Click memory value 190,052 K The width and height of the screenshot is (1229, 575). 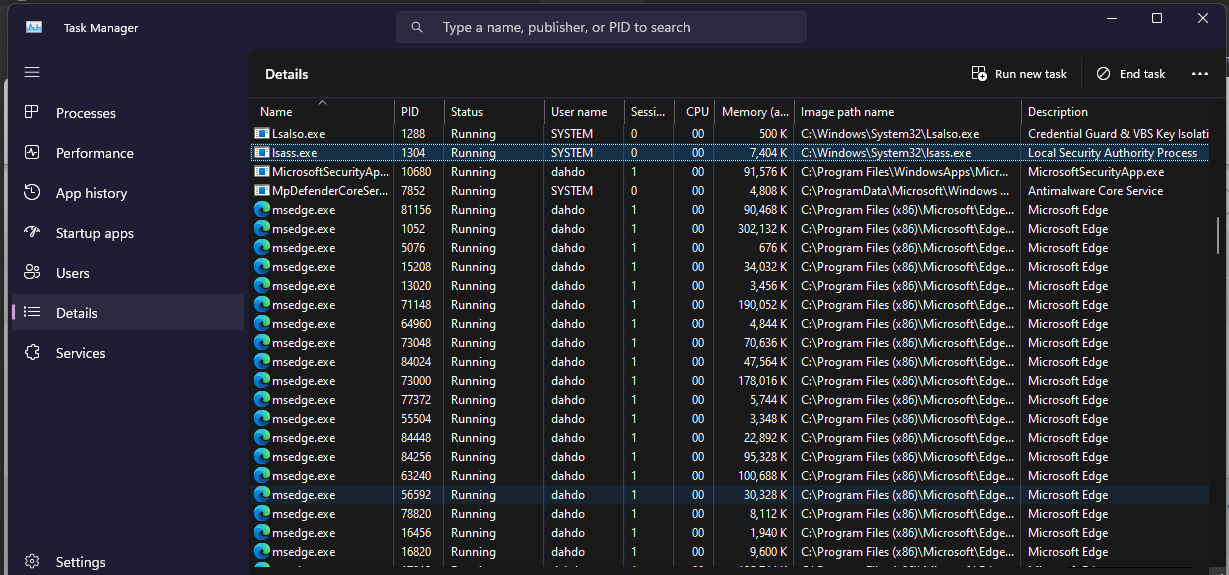pos(761,305)
